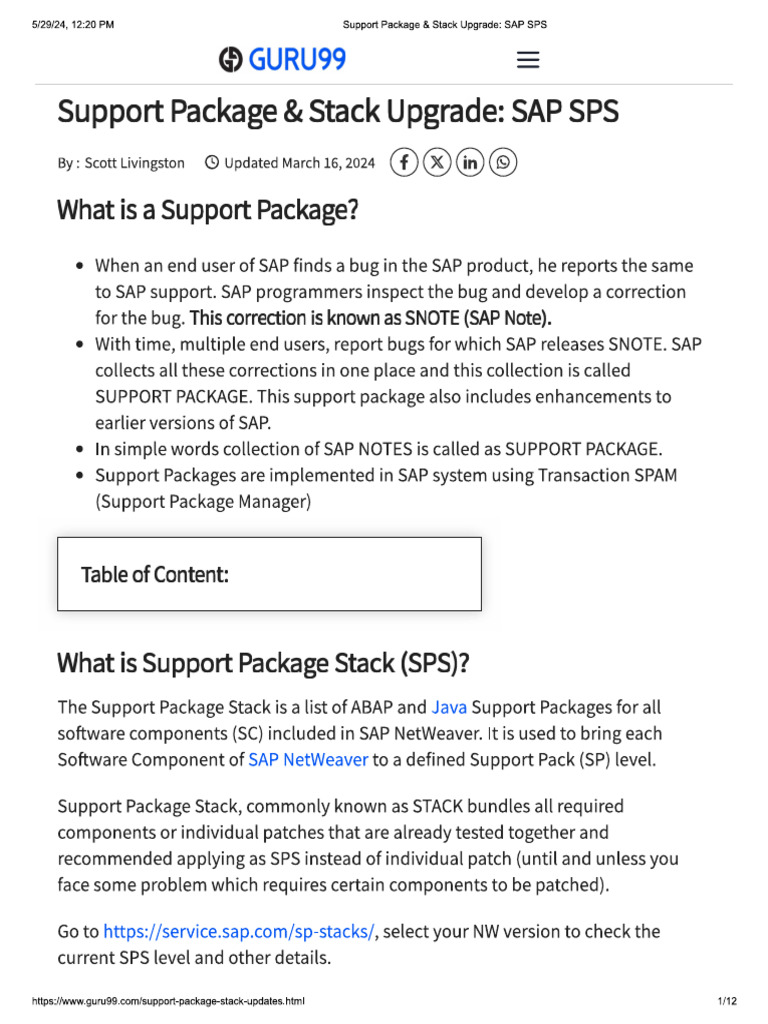Share article via WhatsApp
This screenshot has width=768, height=1024.
coord(503,162)
